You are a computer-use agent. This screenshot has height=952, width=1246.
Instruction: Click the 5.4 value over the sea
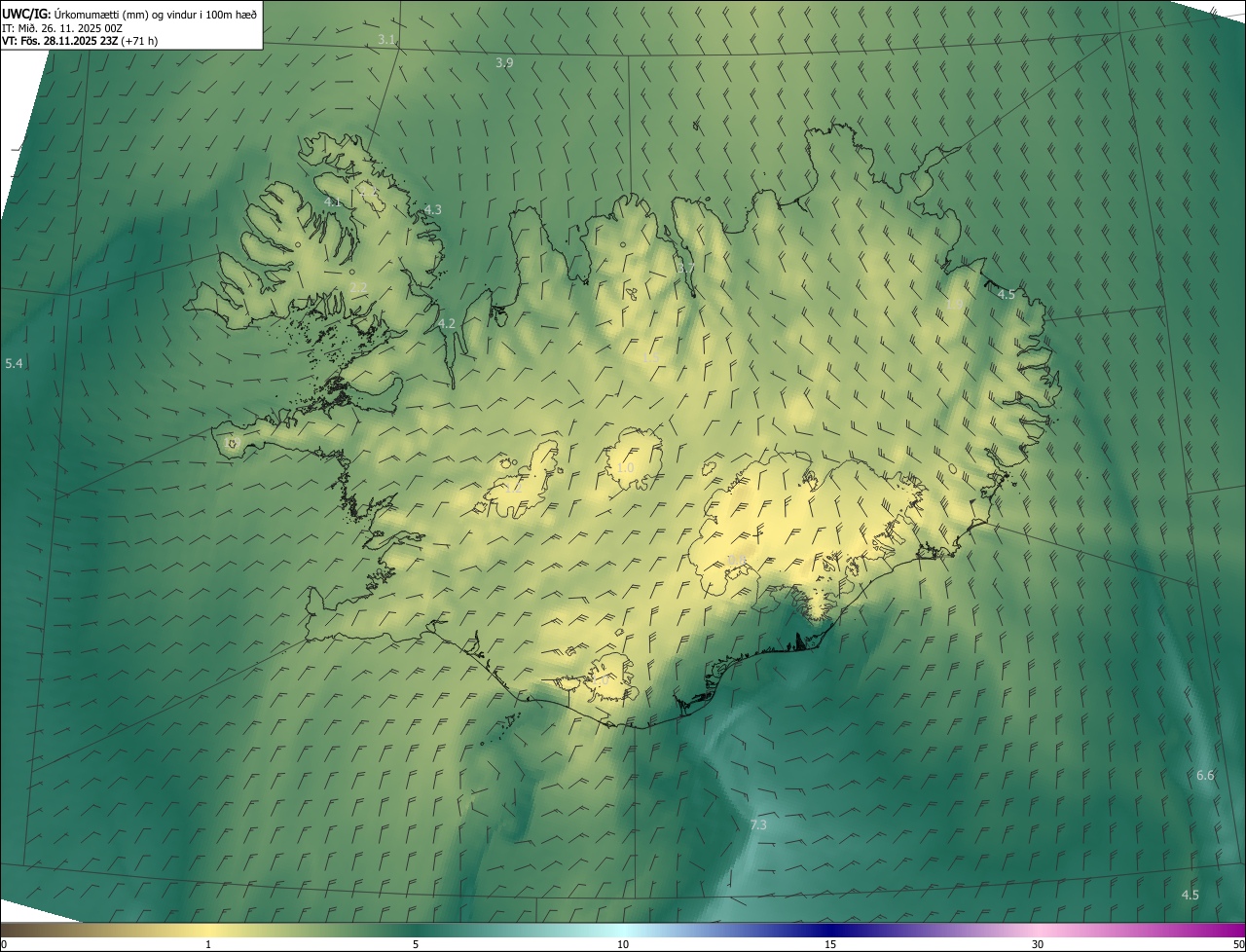pos(14,363)
